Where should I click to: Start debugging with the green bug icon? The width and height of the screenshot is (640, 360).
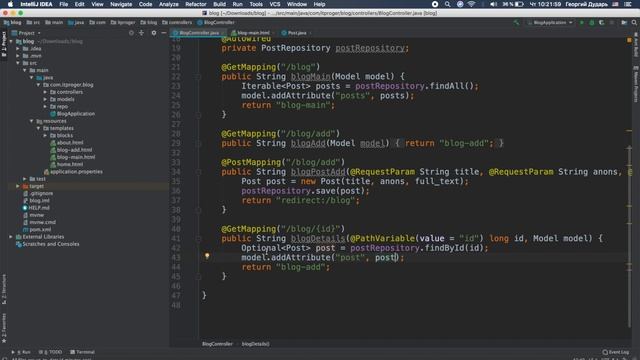coord(591,22)
